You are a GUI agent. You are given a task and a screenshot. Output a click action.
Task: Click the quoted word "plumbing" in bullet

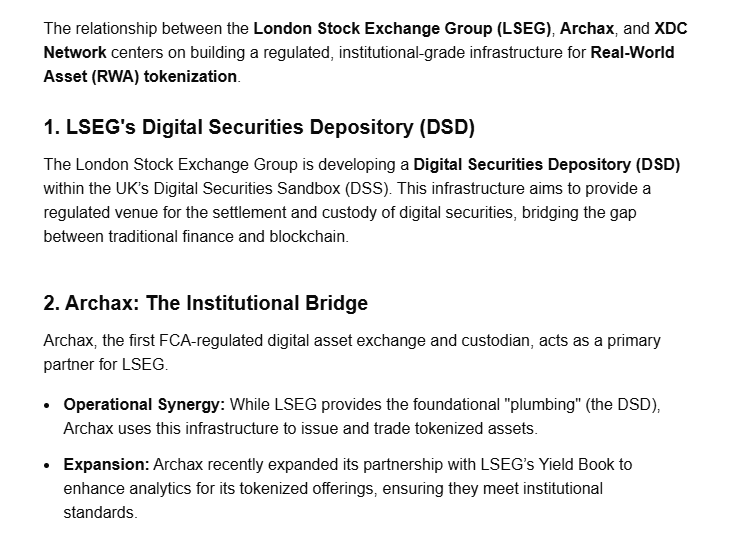pos(543,404)
